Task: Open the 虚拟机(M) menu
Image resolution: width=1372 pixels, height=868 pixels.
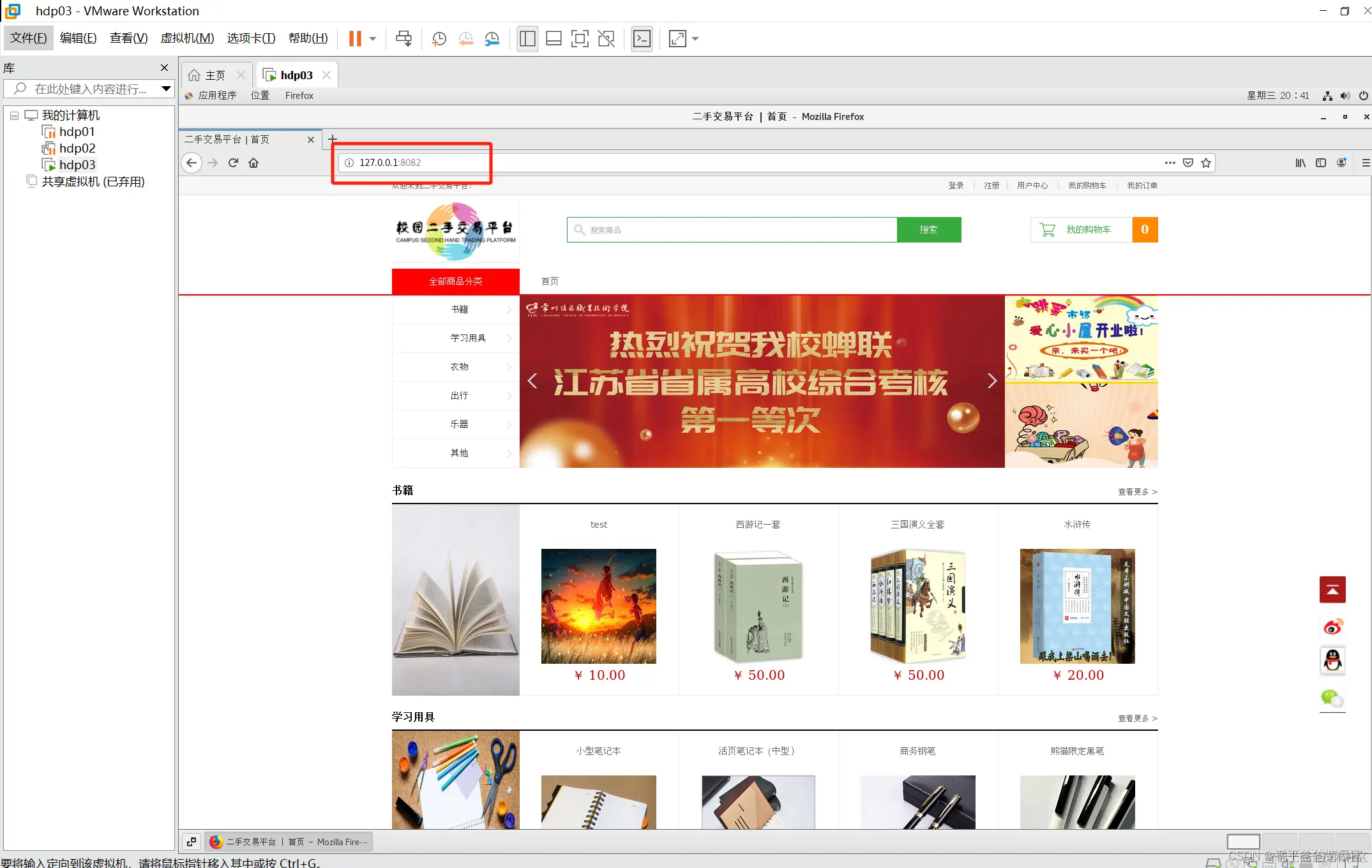Action: click(187, 38)
